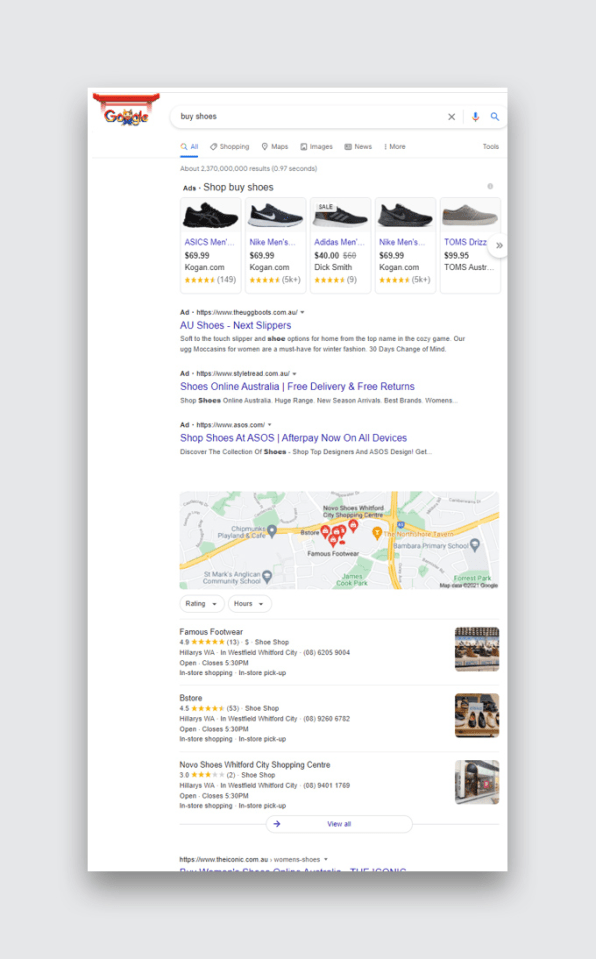Screen dimensions: 596x959
Task: Open the ads info circle icon
Action: pyautogui.click(x=490, y=187)
